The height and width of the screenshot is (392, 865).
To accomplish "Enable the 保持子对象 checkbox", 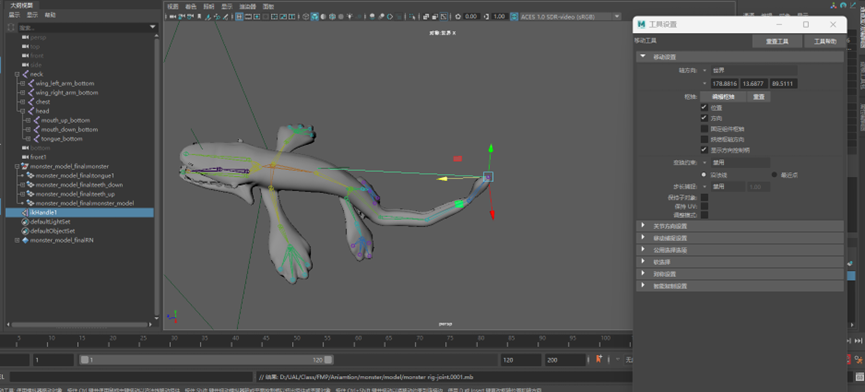I will pyautogui.click(x=704, y=197).
